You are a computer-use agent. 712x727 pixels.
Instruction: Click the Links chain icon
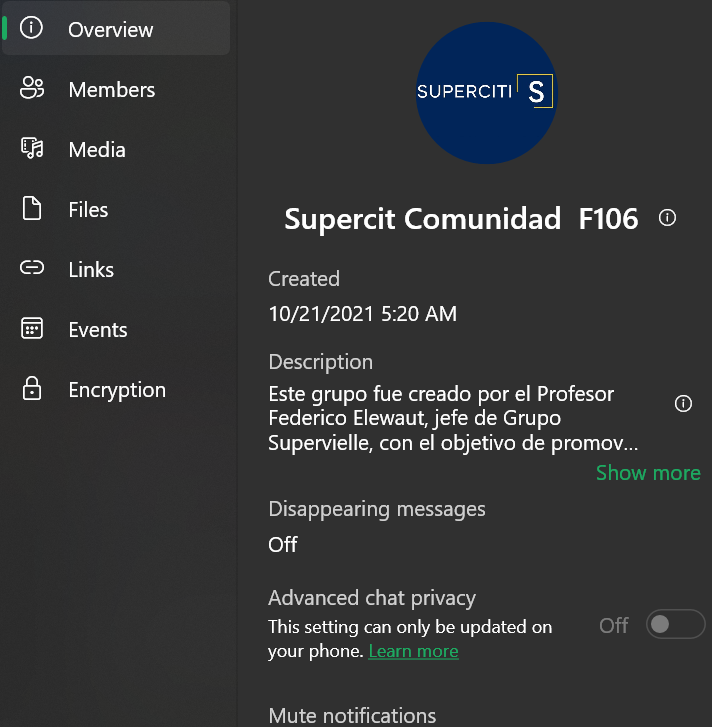[x=32, y=268]
